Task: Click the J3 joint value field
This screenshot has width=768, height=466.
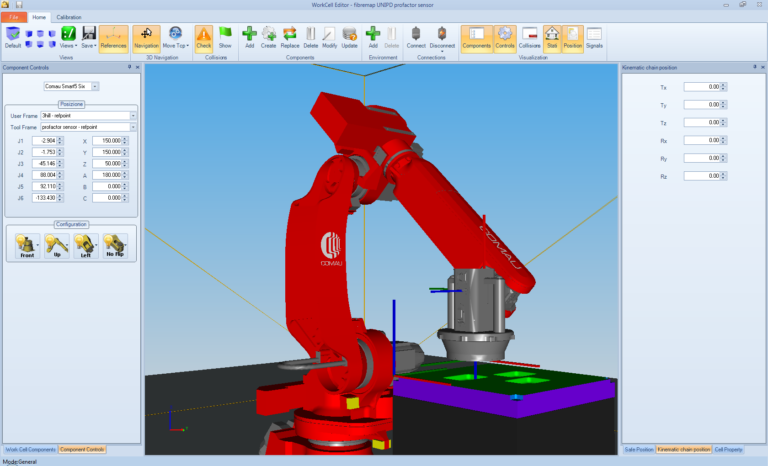Action: [x=44, y=164]
